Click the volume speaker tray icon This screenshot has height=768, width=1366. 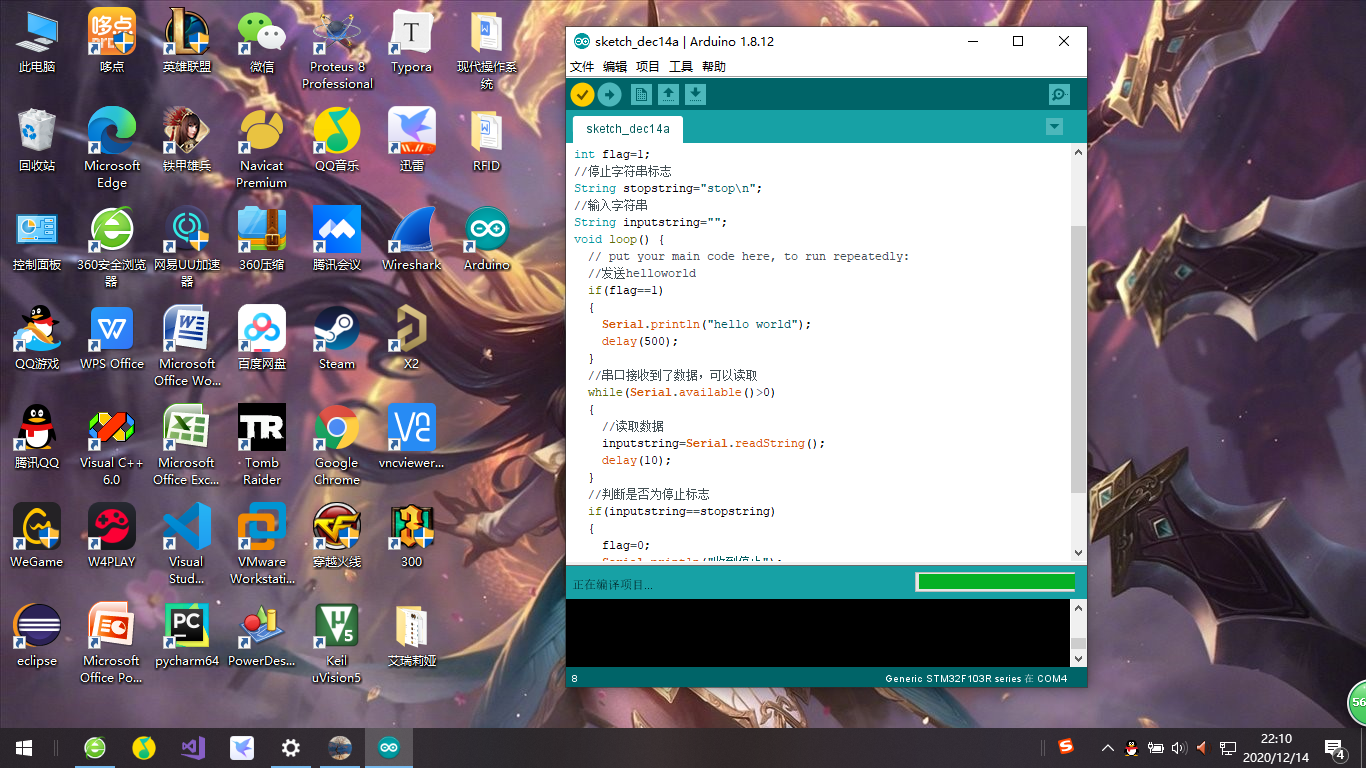click(x=1178, y=747)
